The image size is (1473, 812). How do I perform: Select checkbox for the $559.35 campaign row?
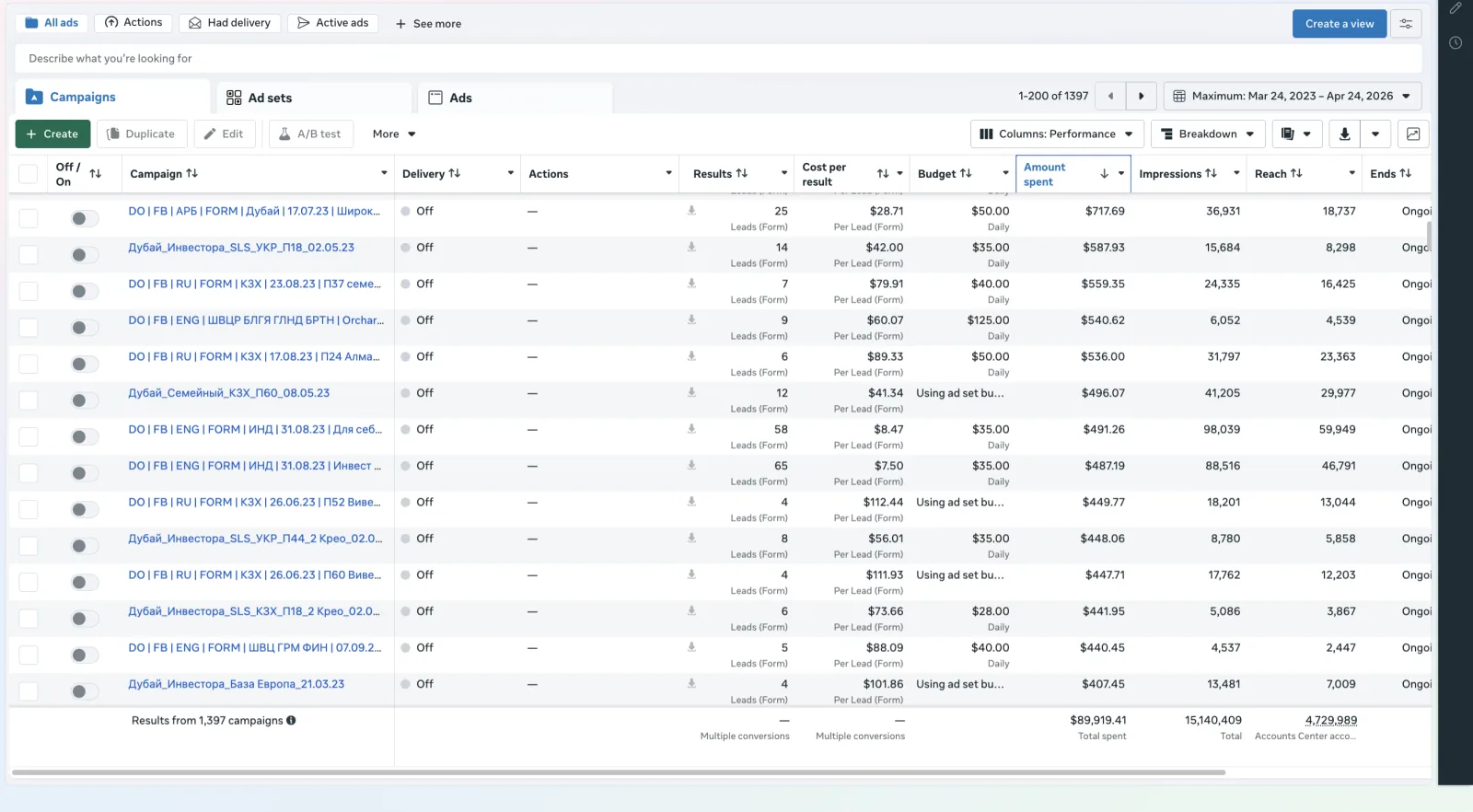29,291
